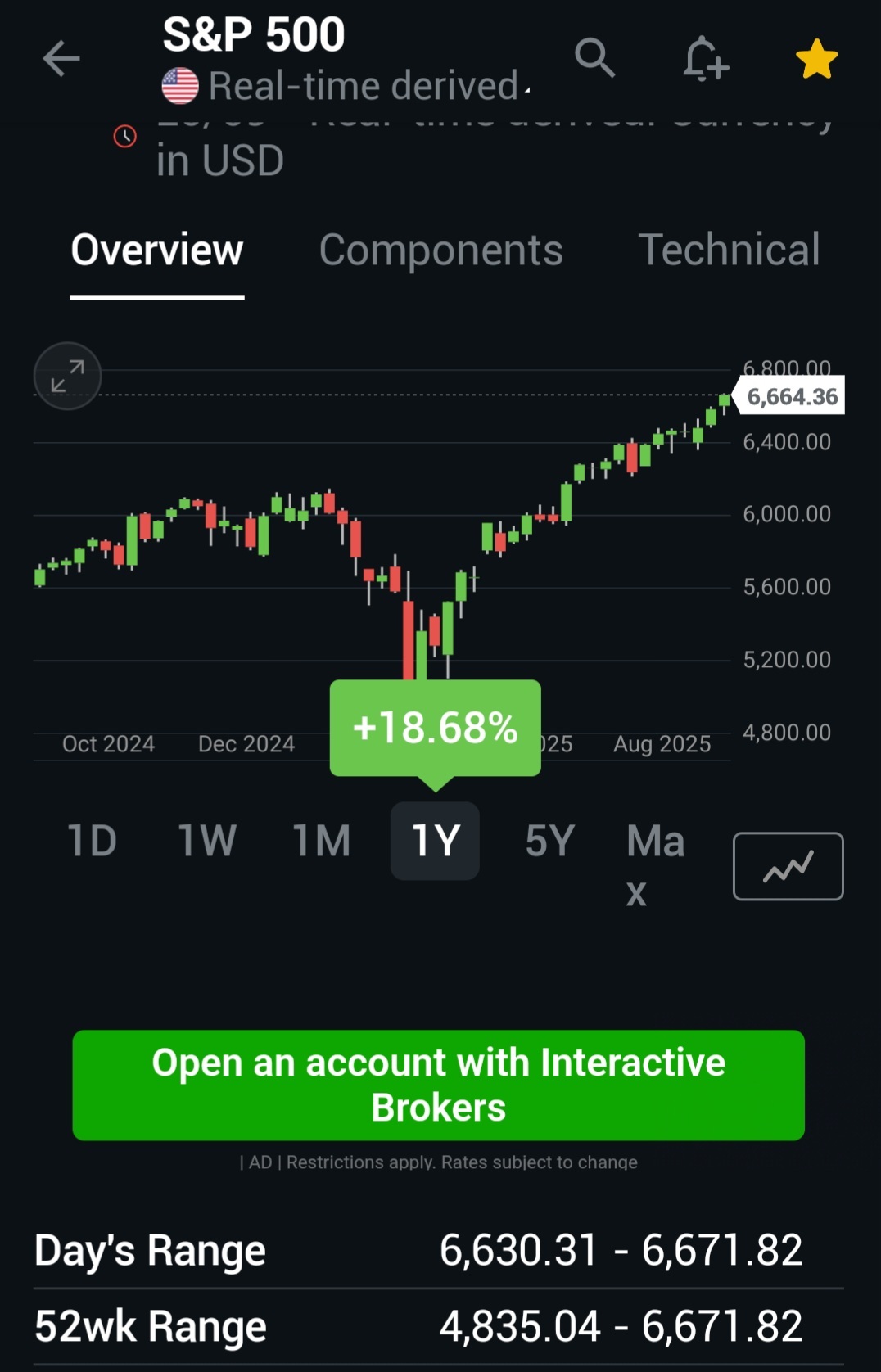Open the search magnifier icon
The image size is (881, 1372).
594,58
